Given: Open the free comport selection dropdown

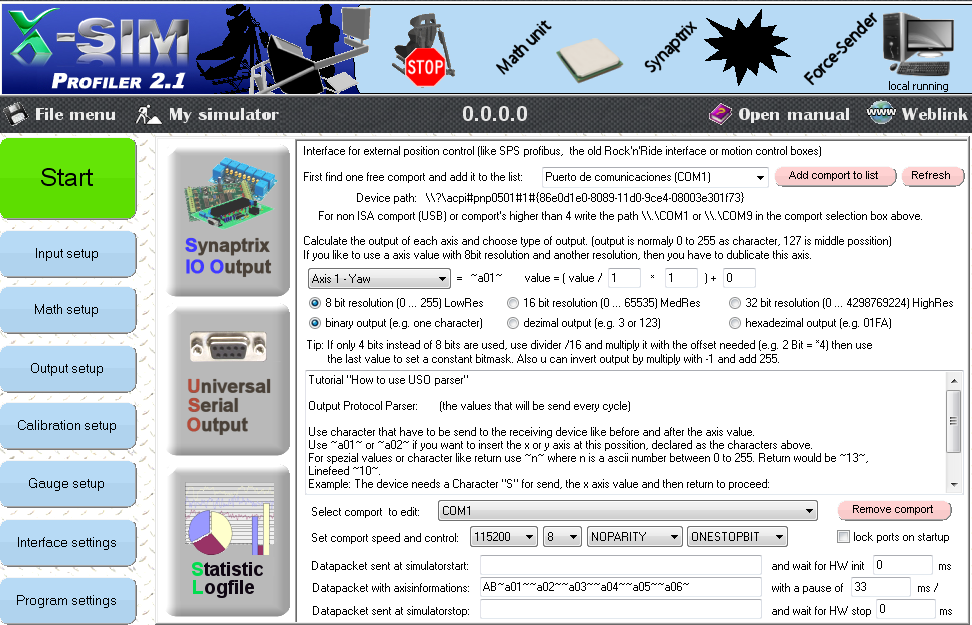Looking at the screenshot, I should point(655,177).
